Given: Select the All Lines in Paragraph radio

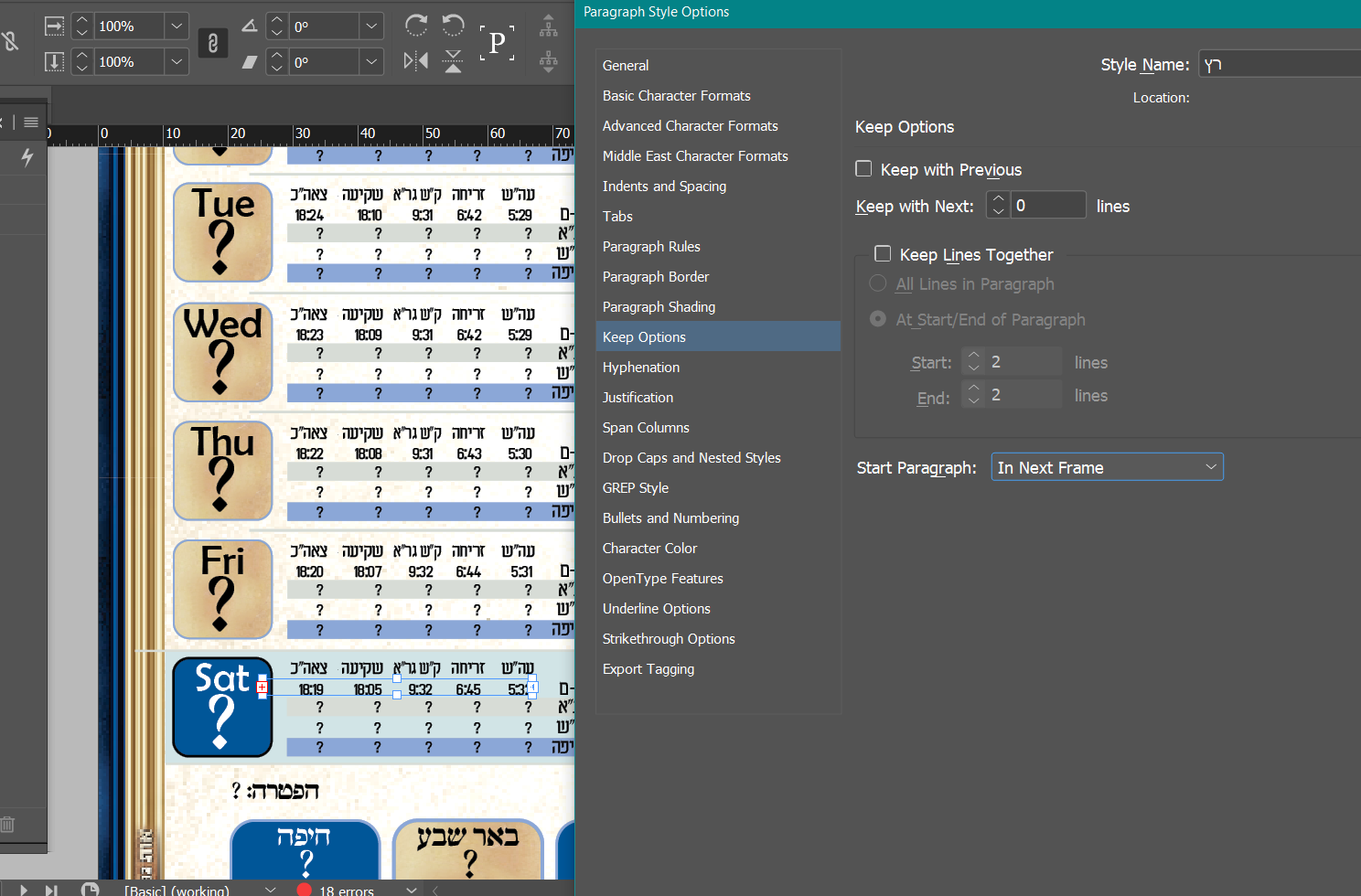Looking at the screenshot, I should pos(878,284).
